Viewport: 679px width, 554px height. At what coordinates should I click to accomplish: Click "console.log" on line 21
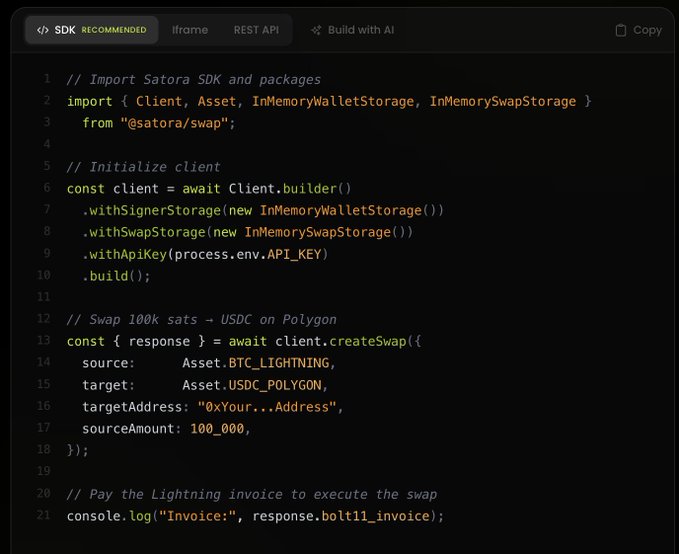109,516
